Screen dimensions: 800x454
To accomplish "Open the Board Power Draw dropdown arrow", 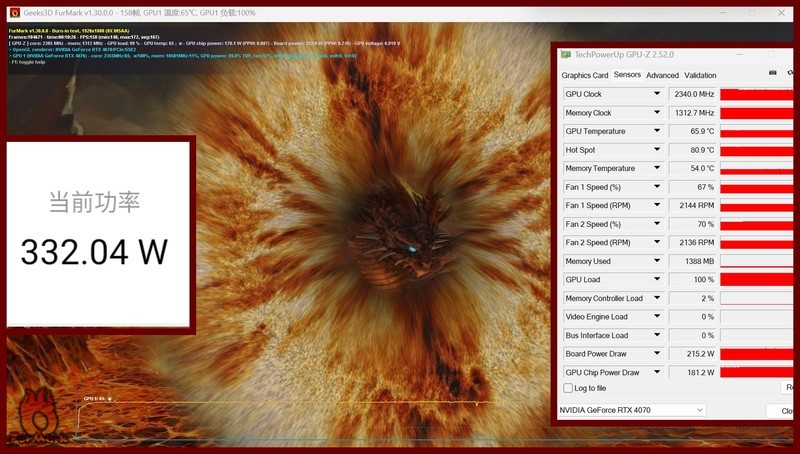I will coord(657,354).
